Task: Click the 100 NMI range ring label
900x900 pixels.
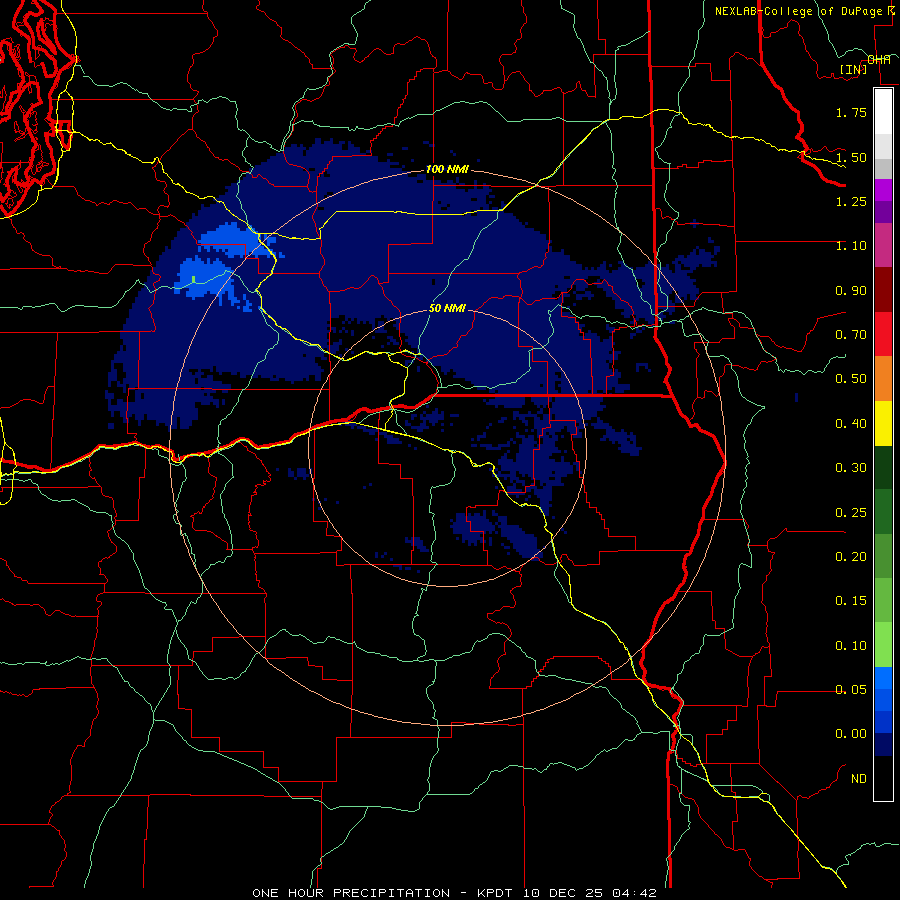Action: click(447, 170)
